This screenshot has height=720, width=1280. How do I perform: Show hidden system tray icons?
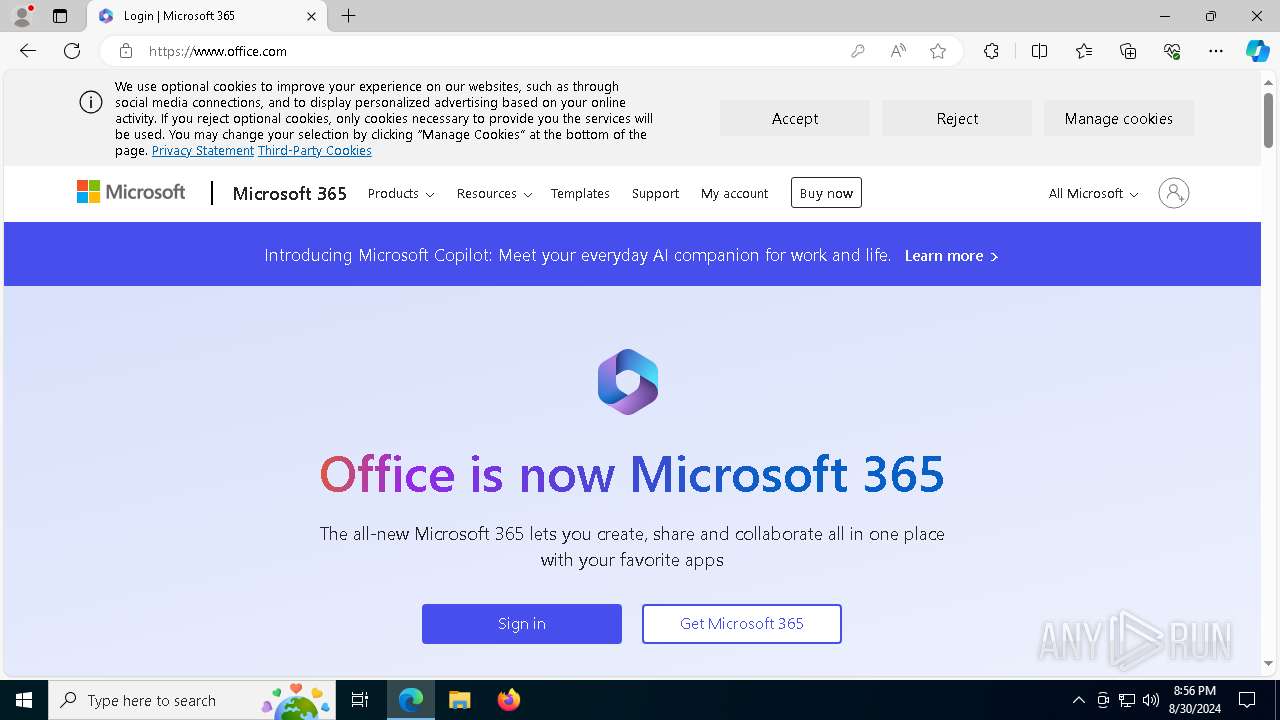pos(1078,700)
